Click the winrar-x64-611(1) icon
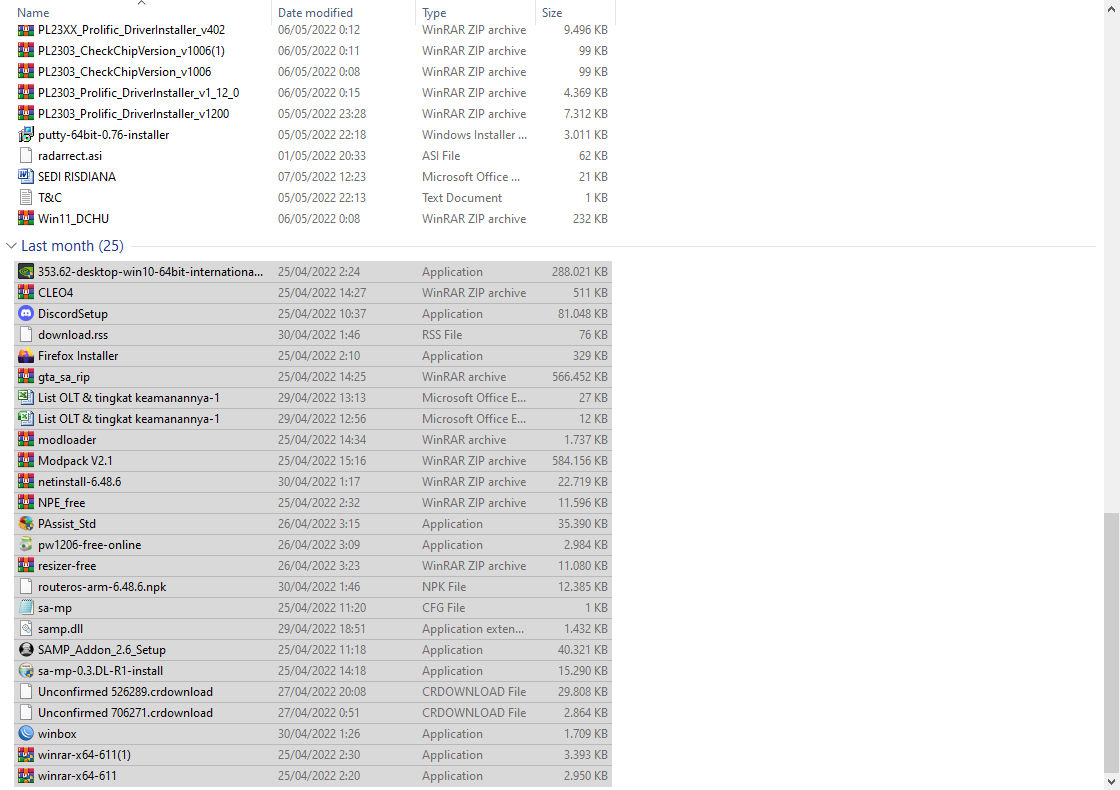This screenshot has height=790, width=1120. [26, 755]
